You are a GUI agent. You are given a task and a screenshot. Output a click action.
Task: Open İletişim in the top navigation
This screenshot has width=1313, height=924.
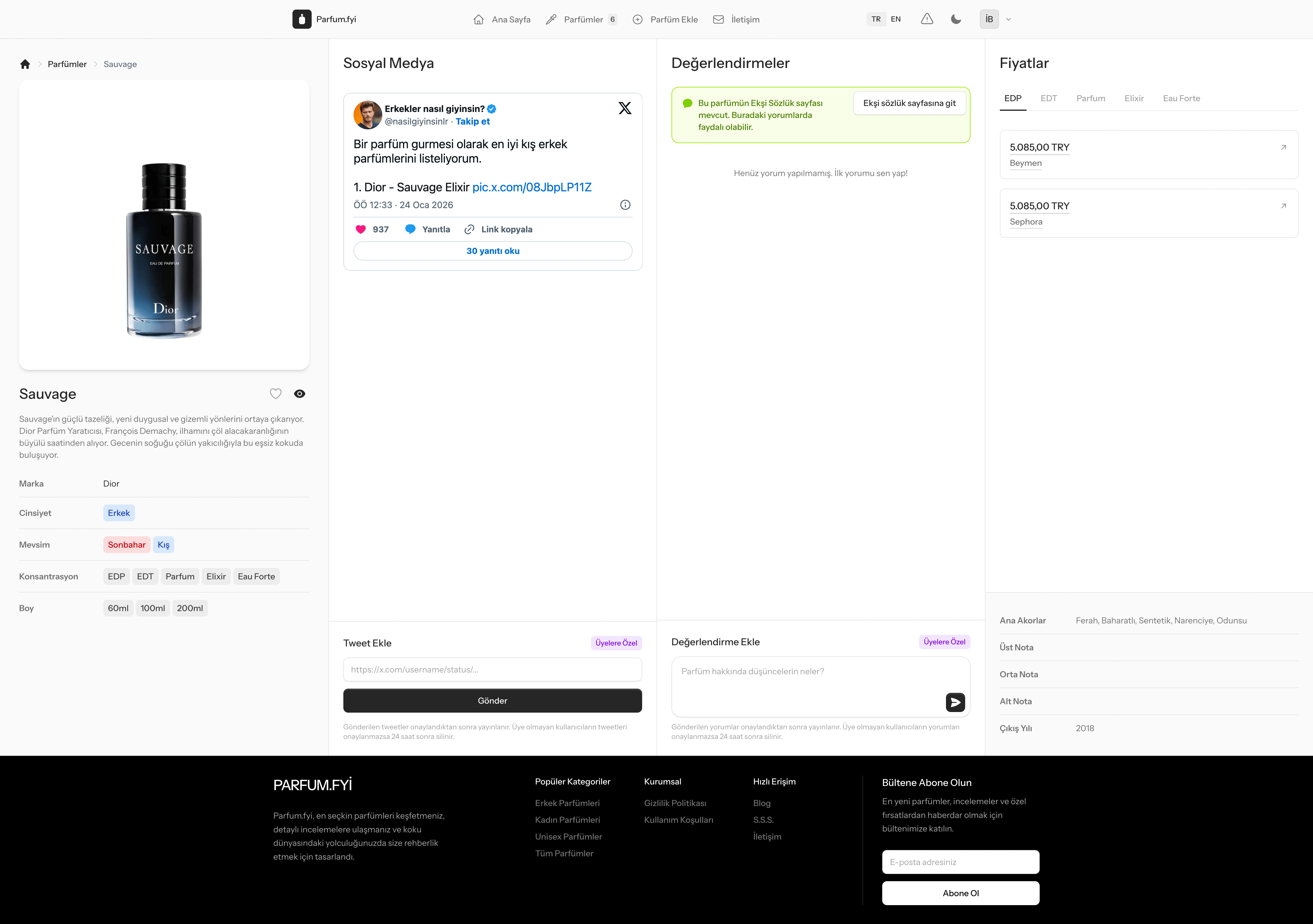pyautogui.click(x=736, y=19)
